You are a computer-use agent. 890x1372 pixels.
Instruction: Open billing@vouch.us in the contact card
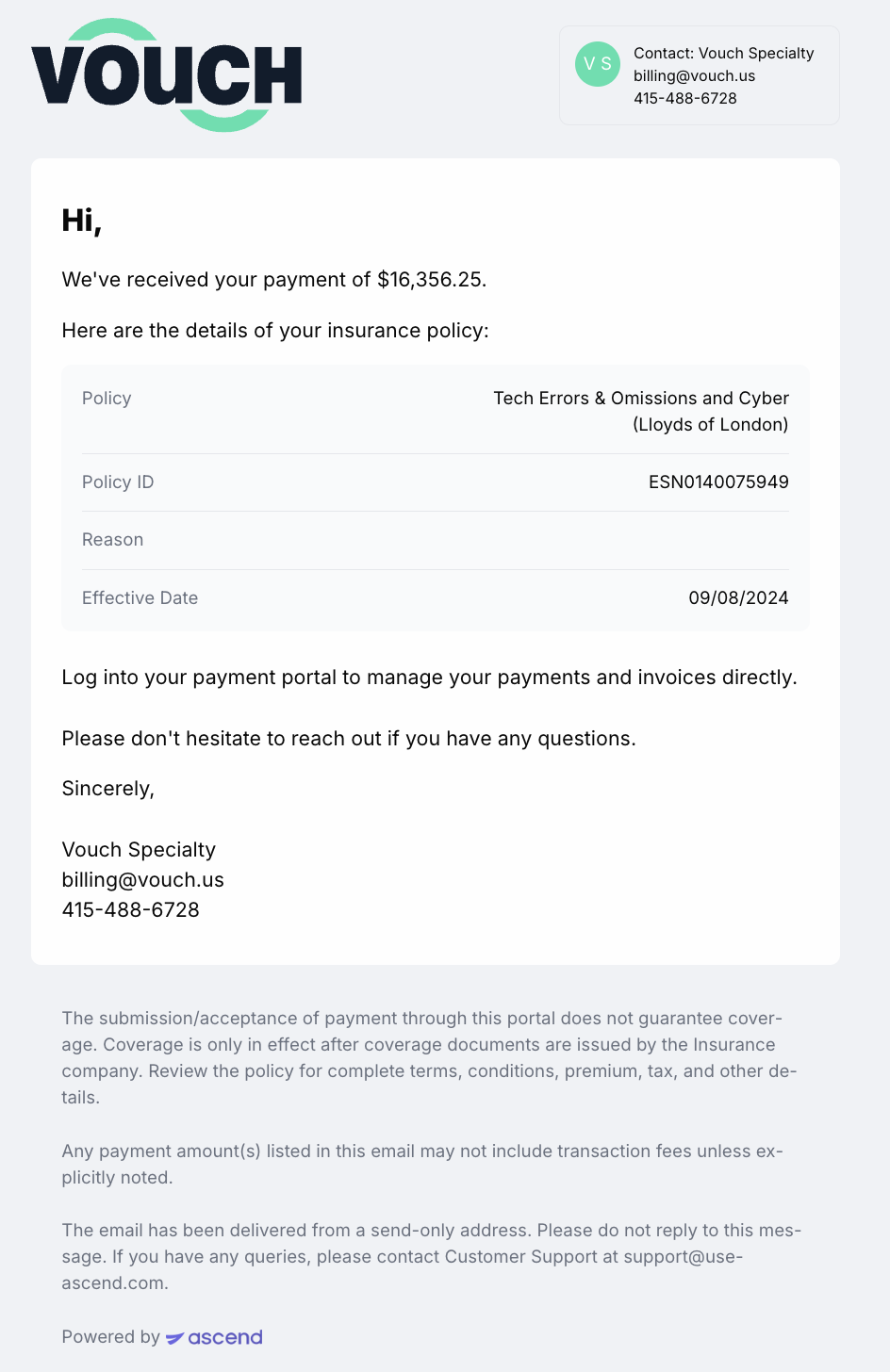coord(694,75)
